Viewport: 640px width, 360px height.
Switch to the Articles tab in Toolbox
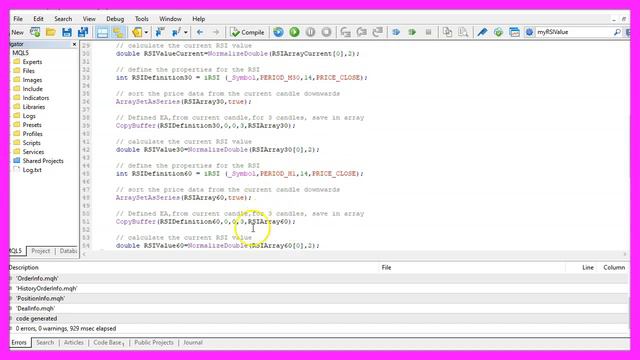click(73, 342)
